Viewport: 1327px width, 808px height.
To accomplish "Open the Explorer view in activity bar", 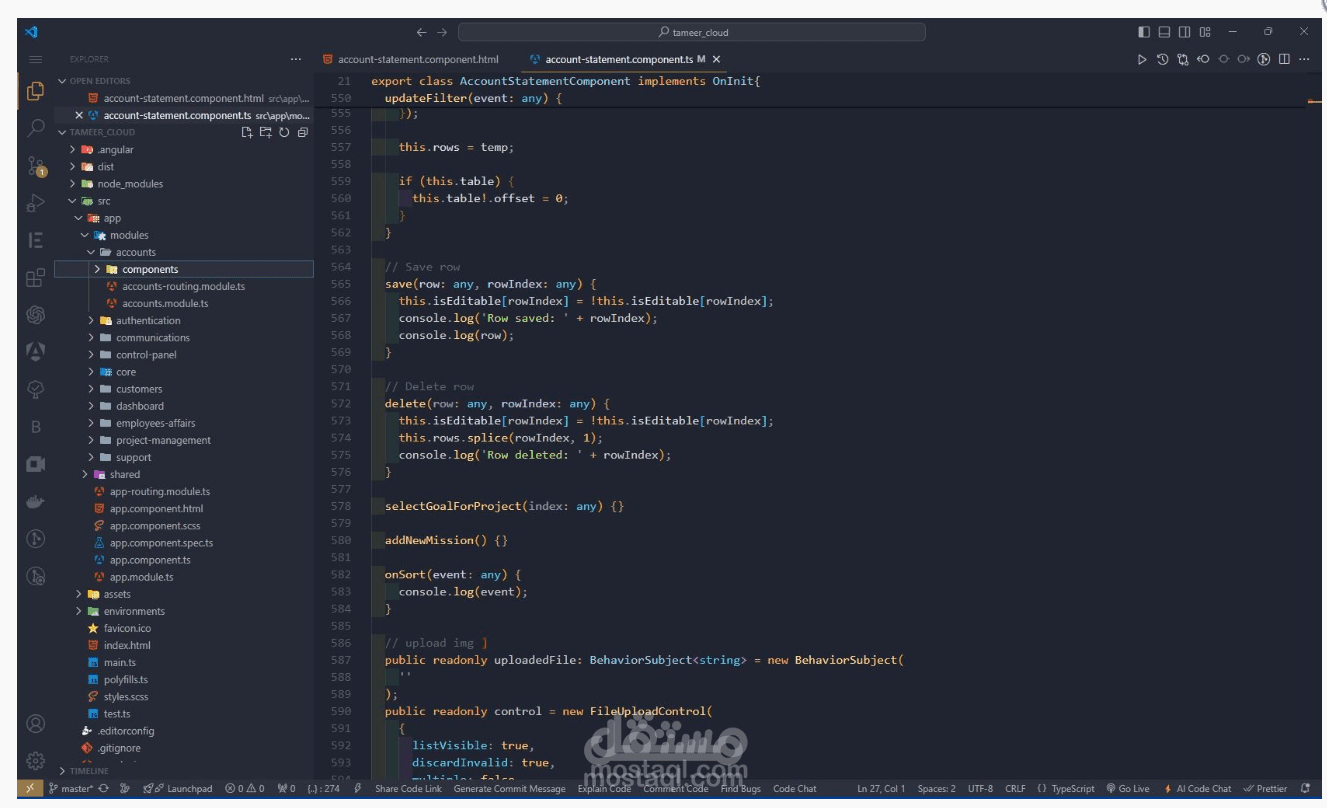I will pos(35,91).
